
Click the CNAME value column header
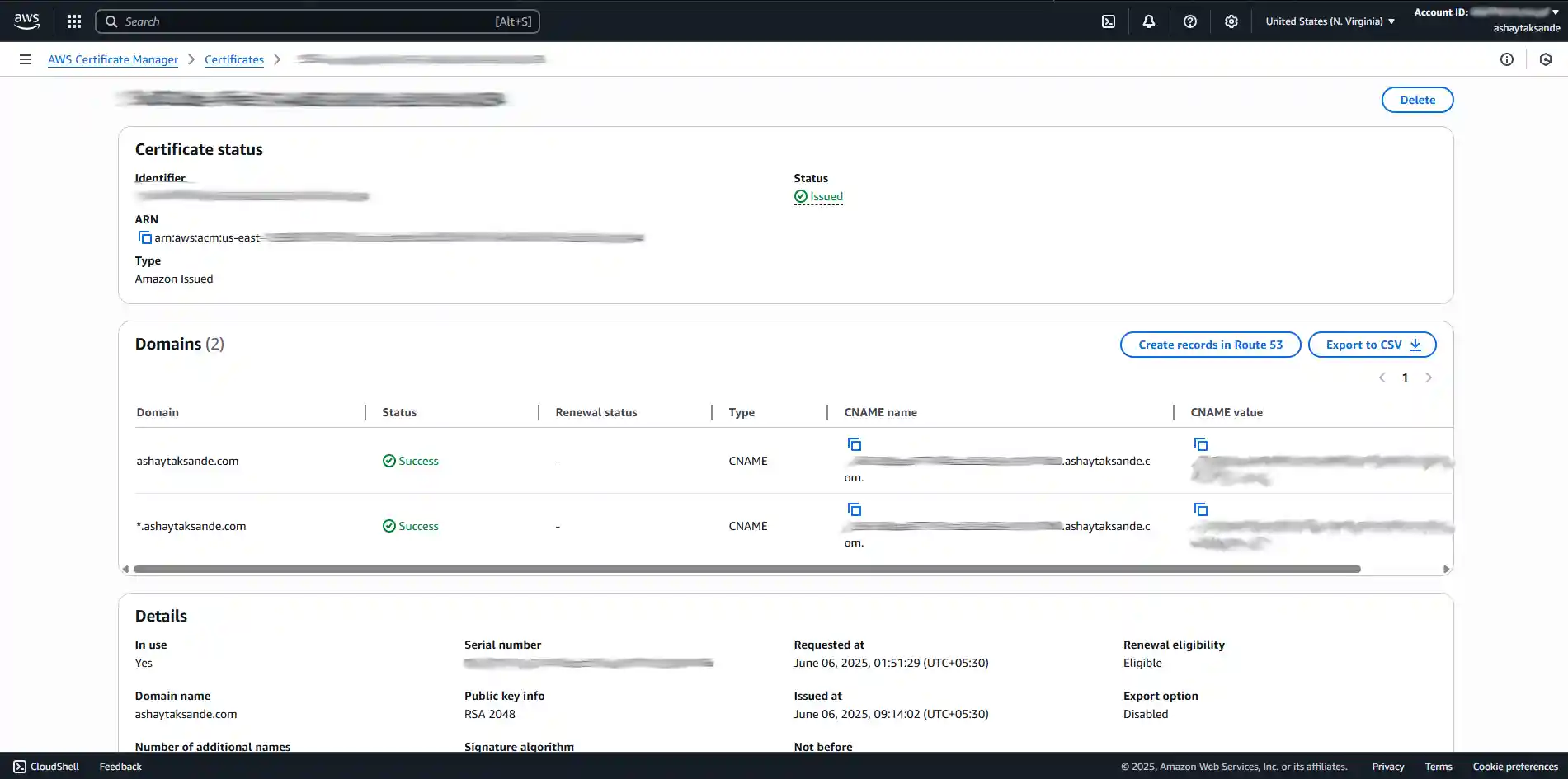1227,412
